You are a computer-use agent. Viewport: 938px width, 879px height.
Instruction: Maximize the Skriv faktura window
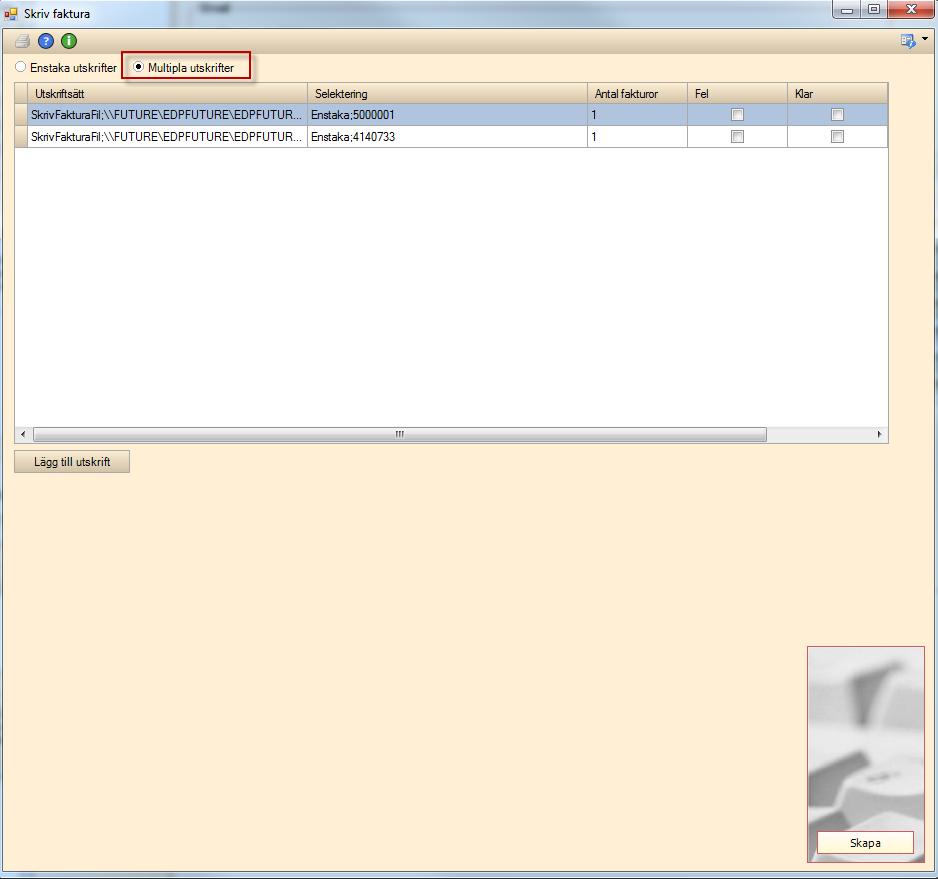click(x=874, y=10)
